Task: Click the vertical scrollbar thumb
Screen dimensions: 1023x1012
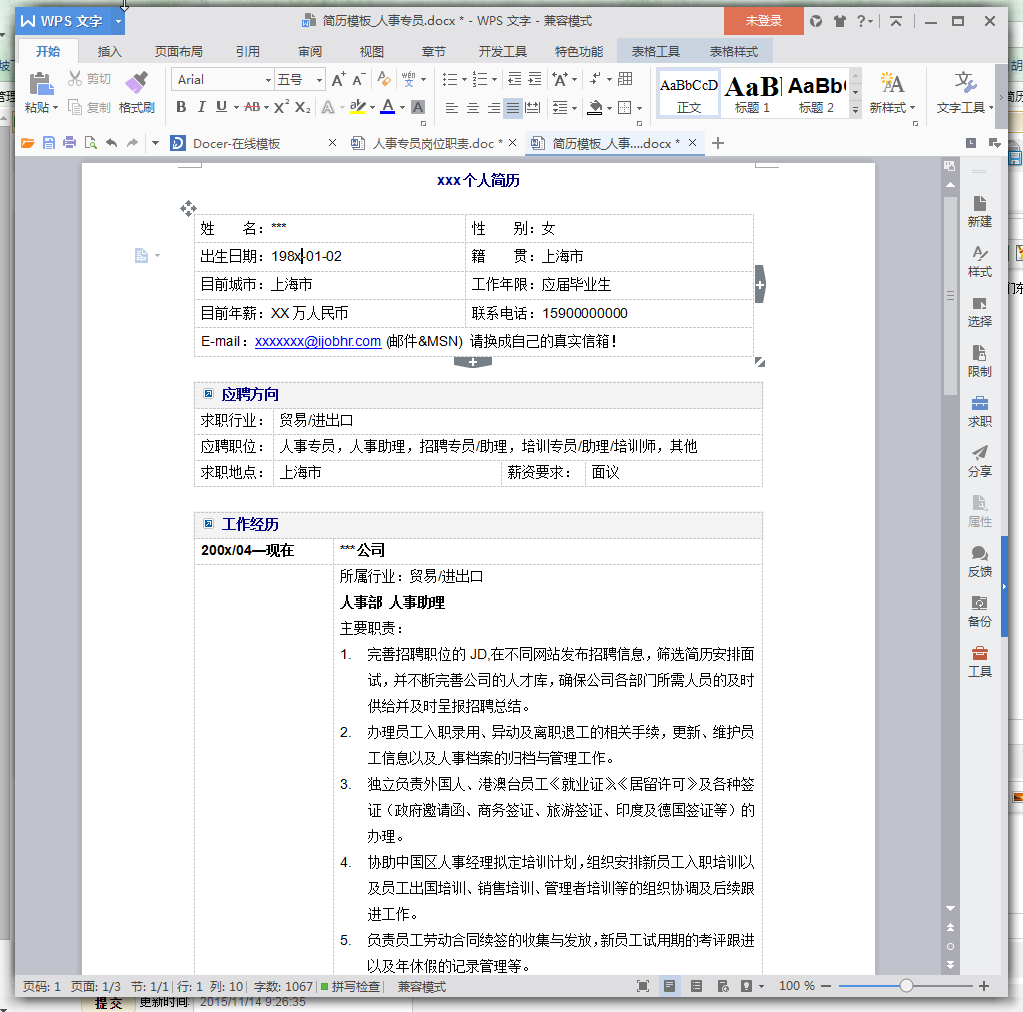Action: pos(950,295)
